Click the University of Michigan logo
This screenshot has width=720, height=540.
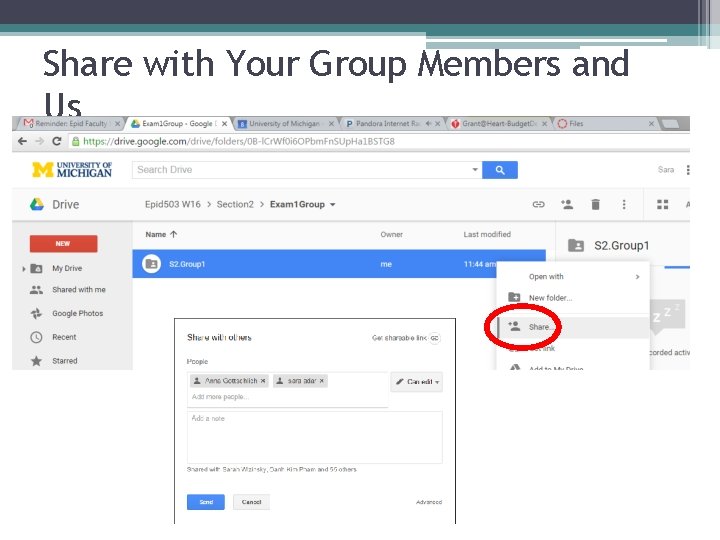pos(72,169)
